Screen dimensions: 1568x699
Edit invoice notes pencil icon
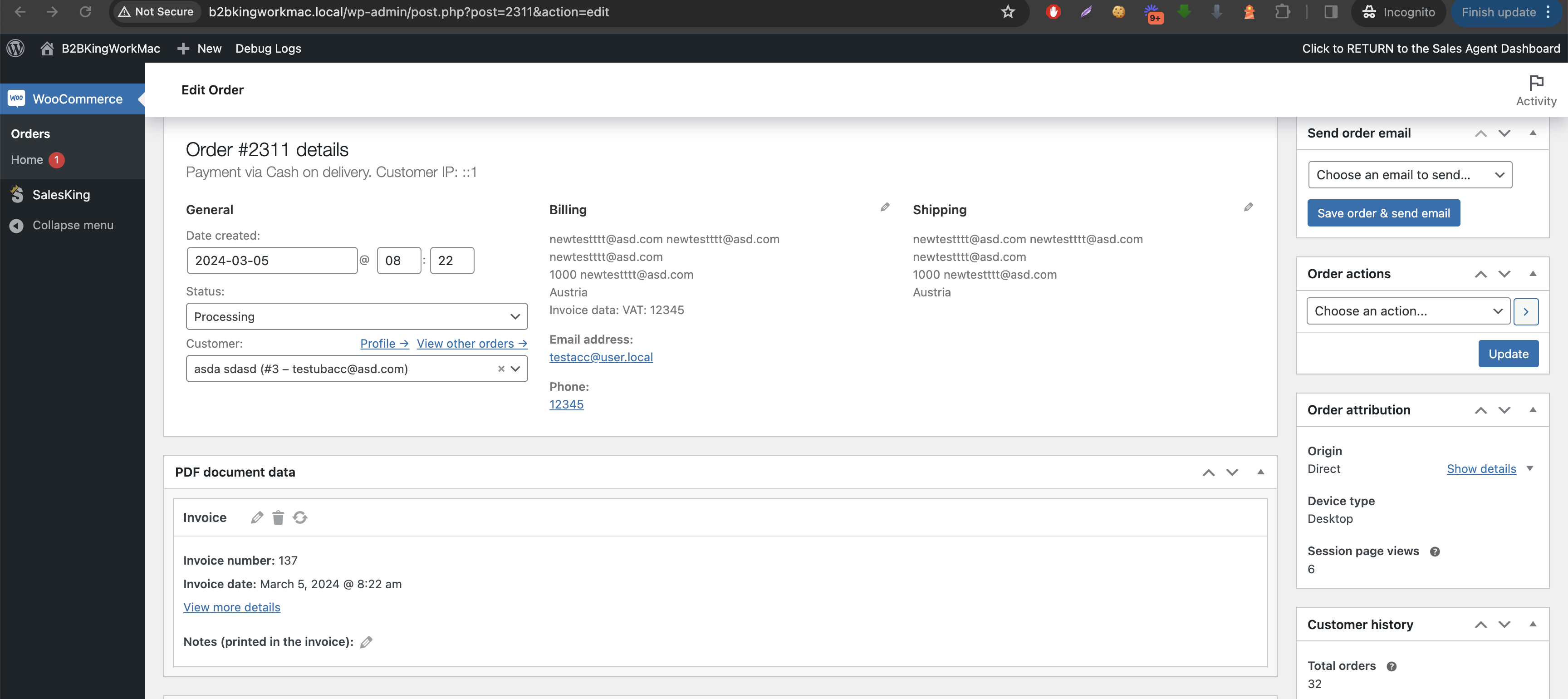pos(367,642)
